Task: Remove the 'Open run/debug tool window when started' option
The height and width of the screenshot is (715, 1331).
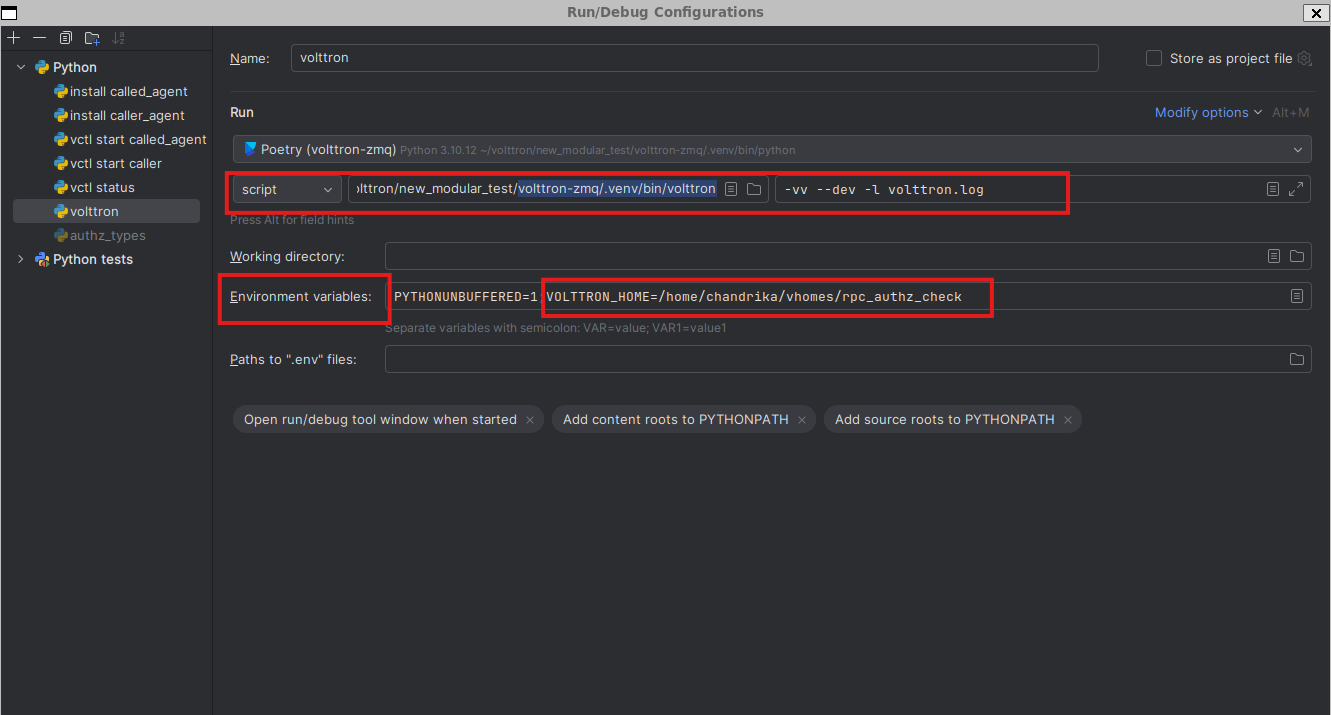Action: coord(530,420)
